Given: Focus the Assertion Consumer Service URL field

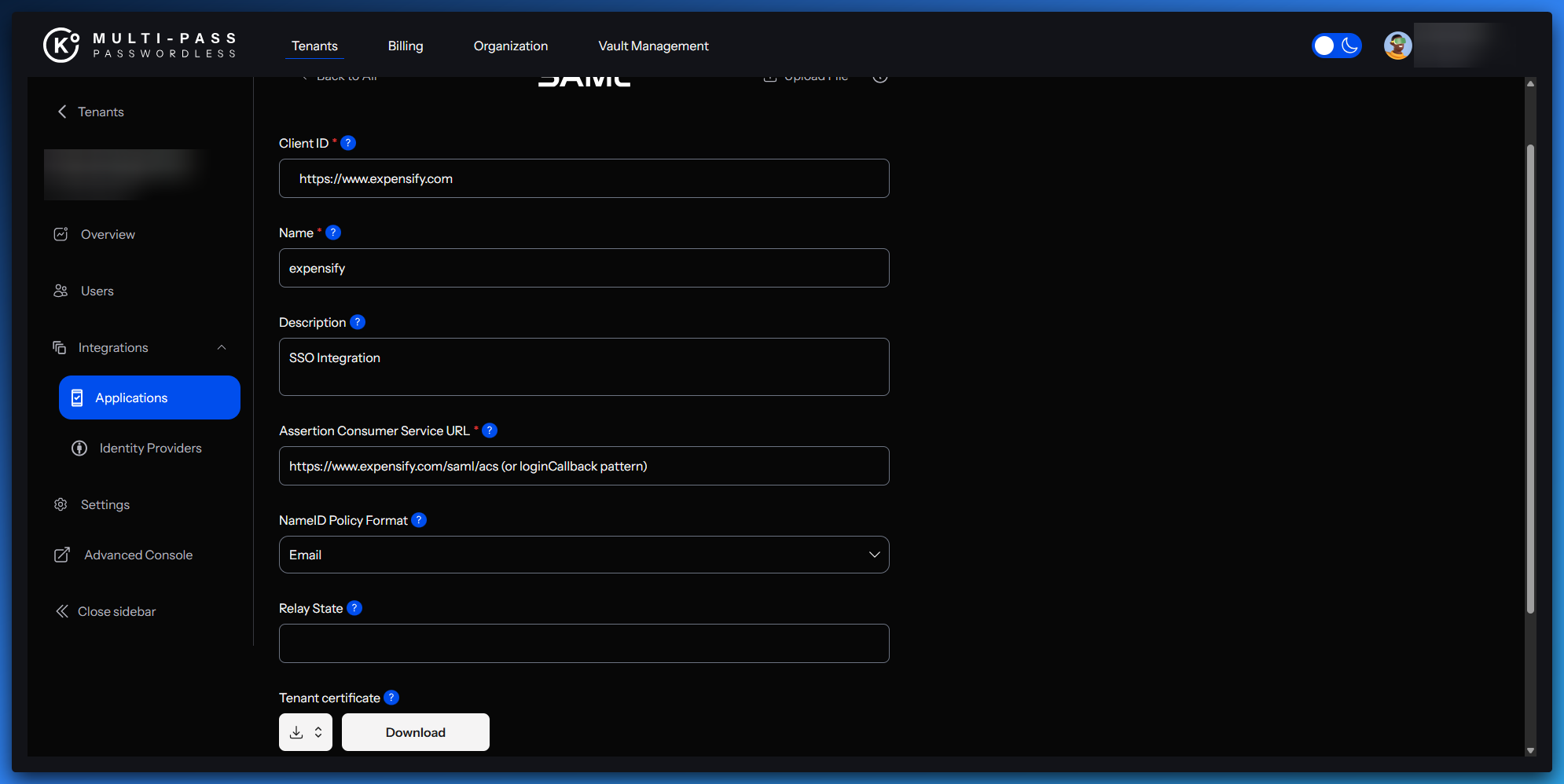Looking at the screenshot, I should pyautogui.click(x=584, y=466).
